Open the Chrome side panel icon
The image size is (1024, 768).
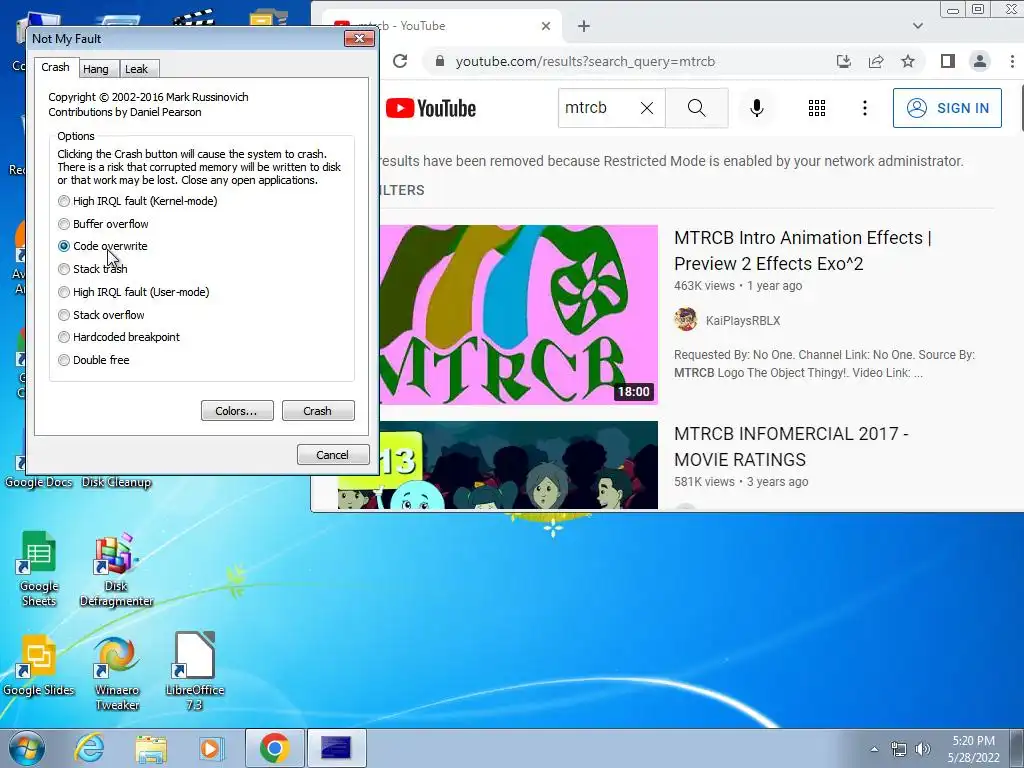948,61
